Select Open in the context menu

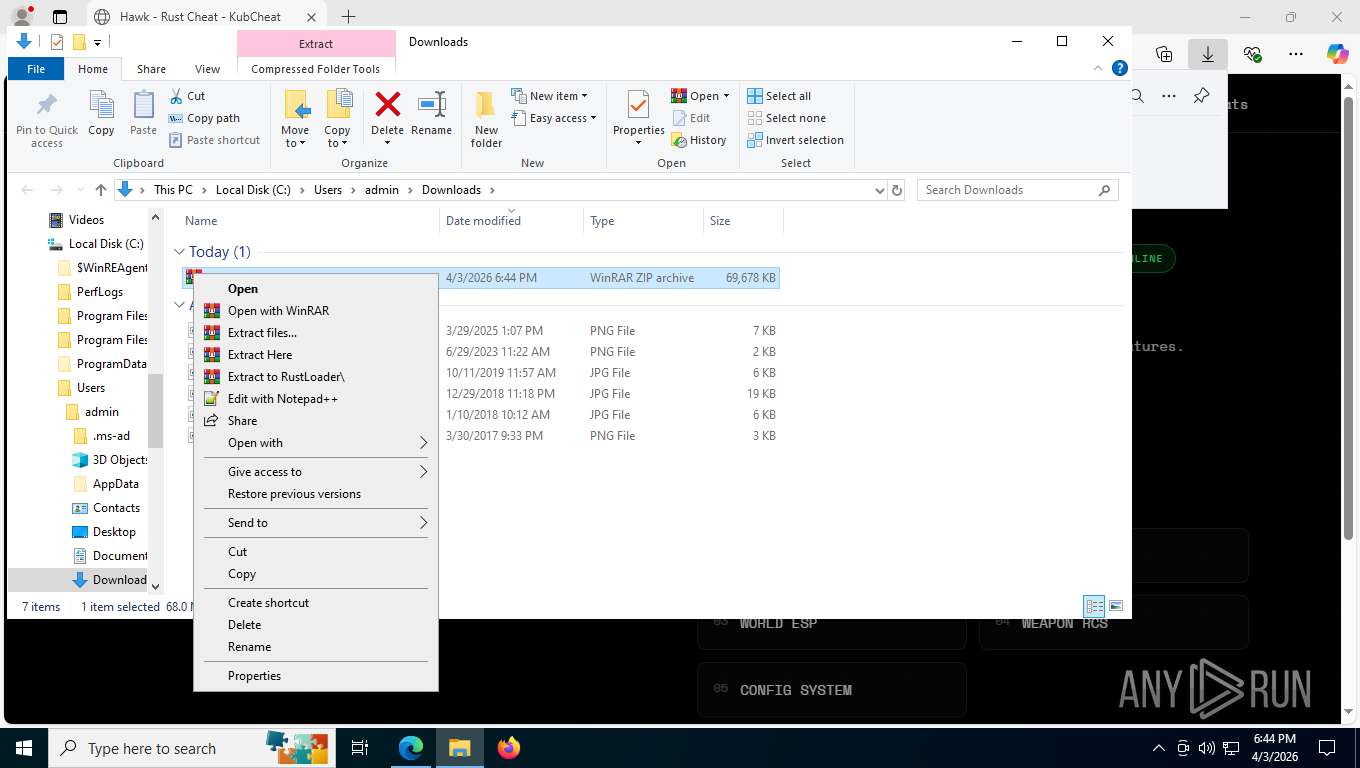point(316,289)
